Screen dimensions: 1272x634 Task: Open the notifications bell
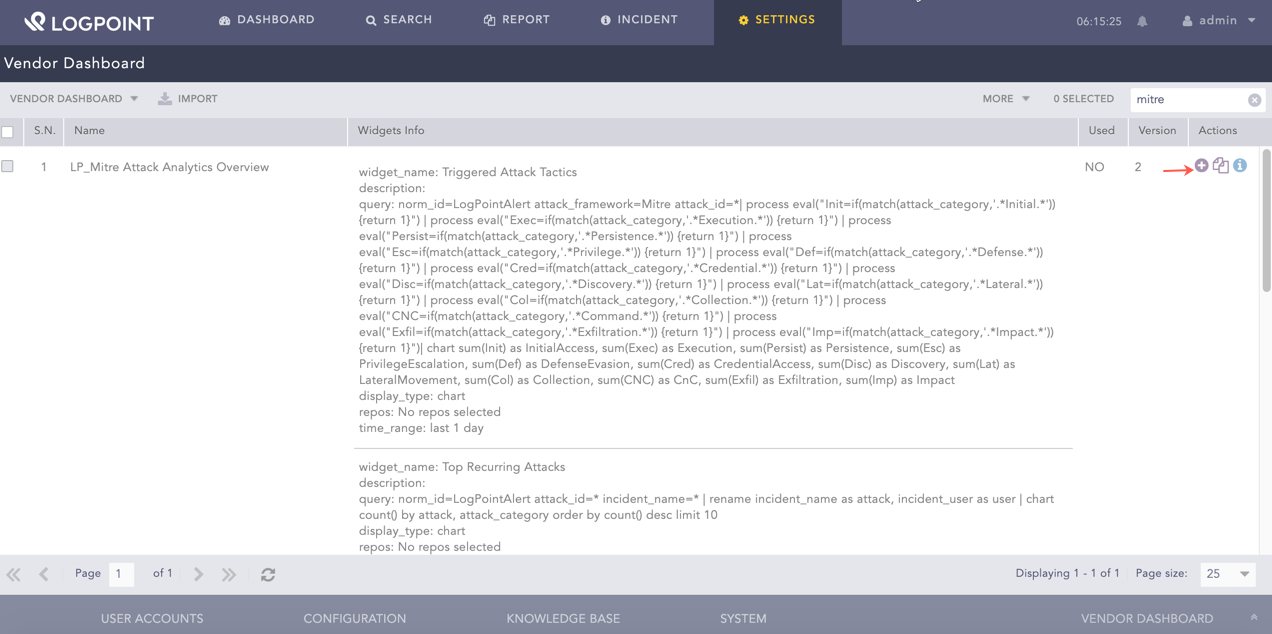1142,21
